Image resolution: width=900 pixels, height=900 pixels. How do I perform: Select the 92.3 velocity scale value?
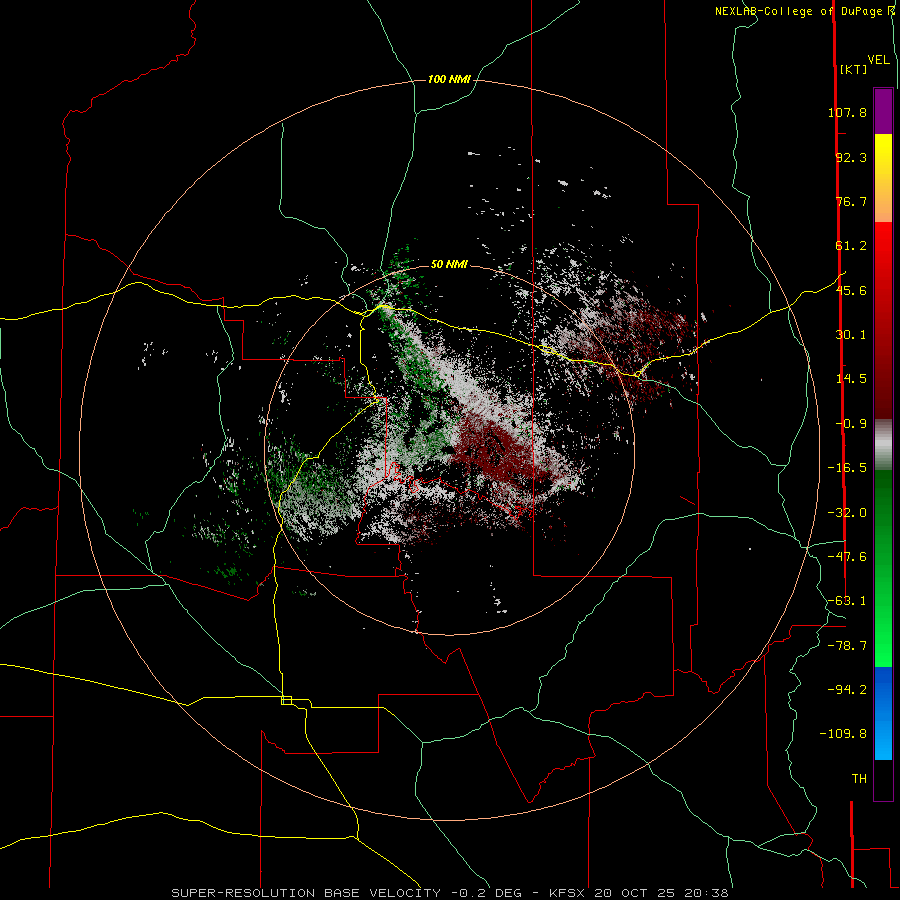[x=851, y=157]
